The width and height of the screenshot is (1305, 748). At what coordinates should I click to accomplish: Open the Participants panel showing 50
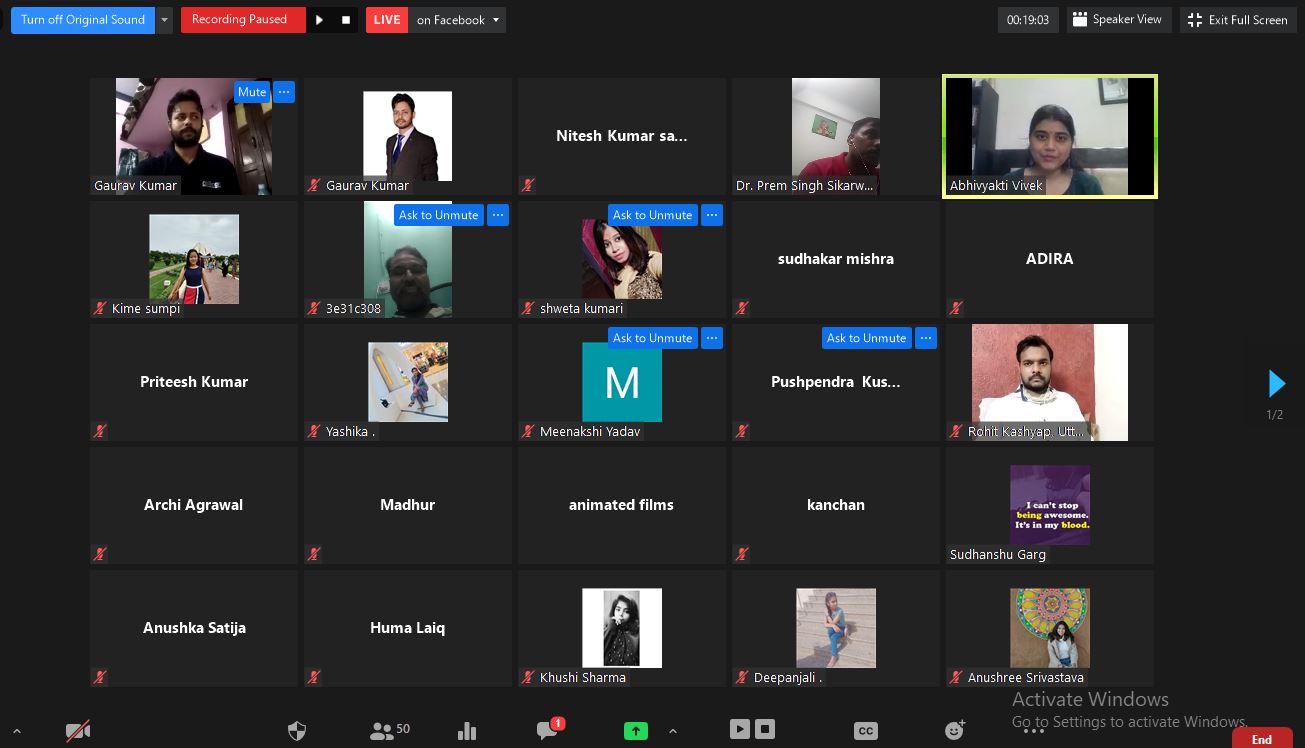[x=389, y=731]
